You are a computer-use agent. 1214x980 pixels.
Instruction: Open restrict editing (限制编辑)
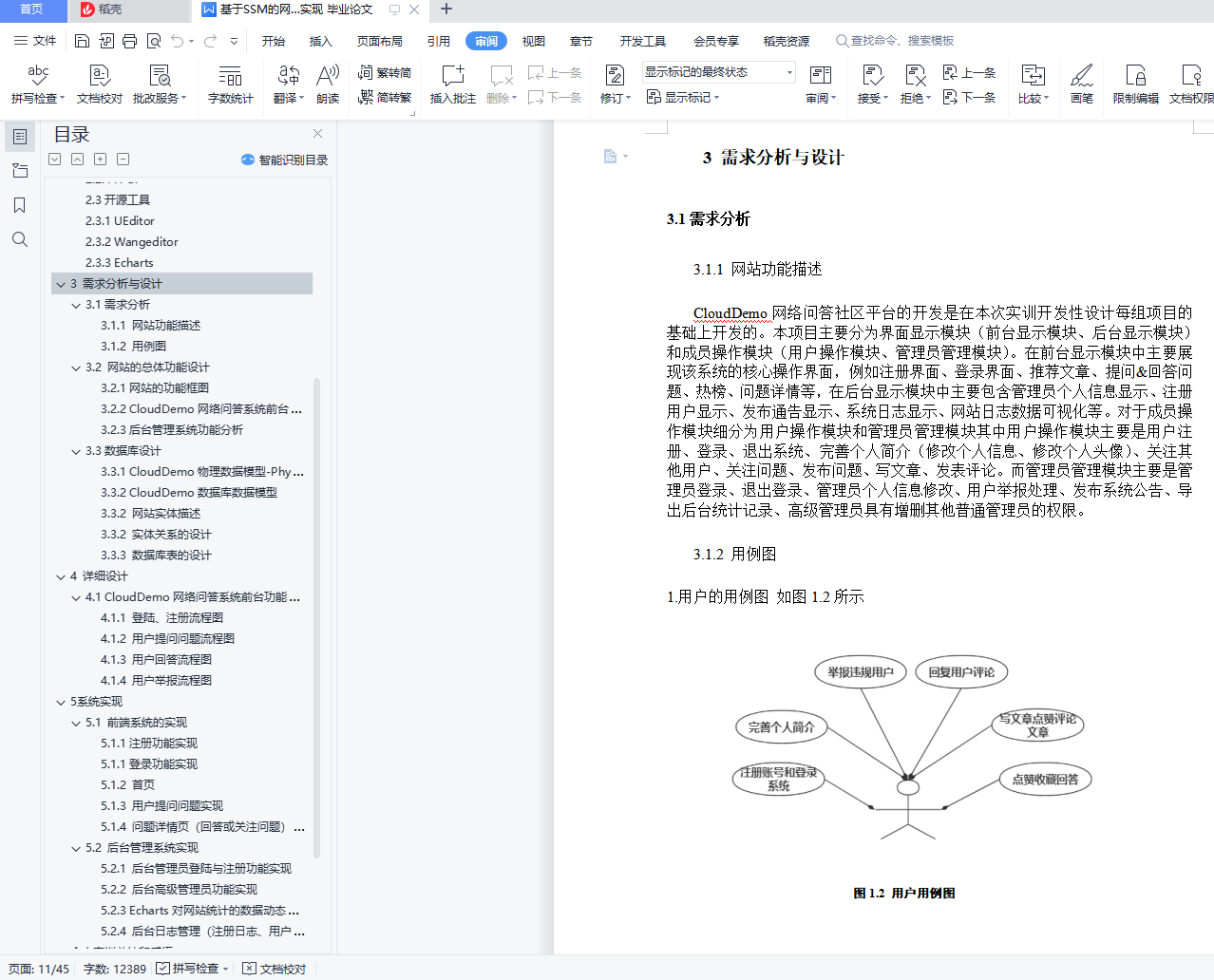tap(1135, 84)
